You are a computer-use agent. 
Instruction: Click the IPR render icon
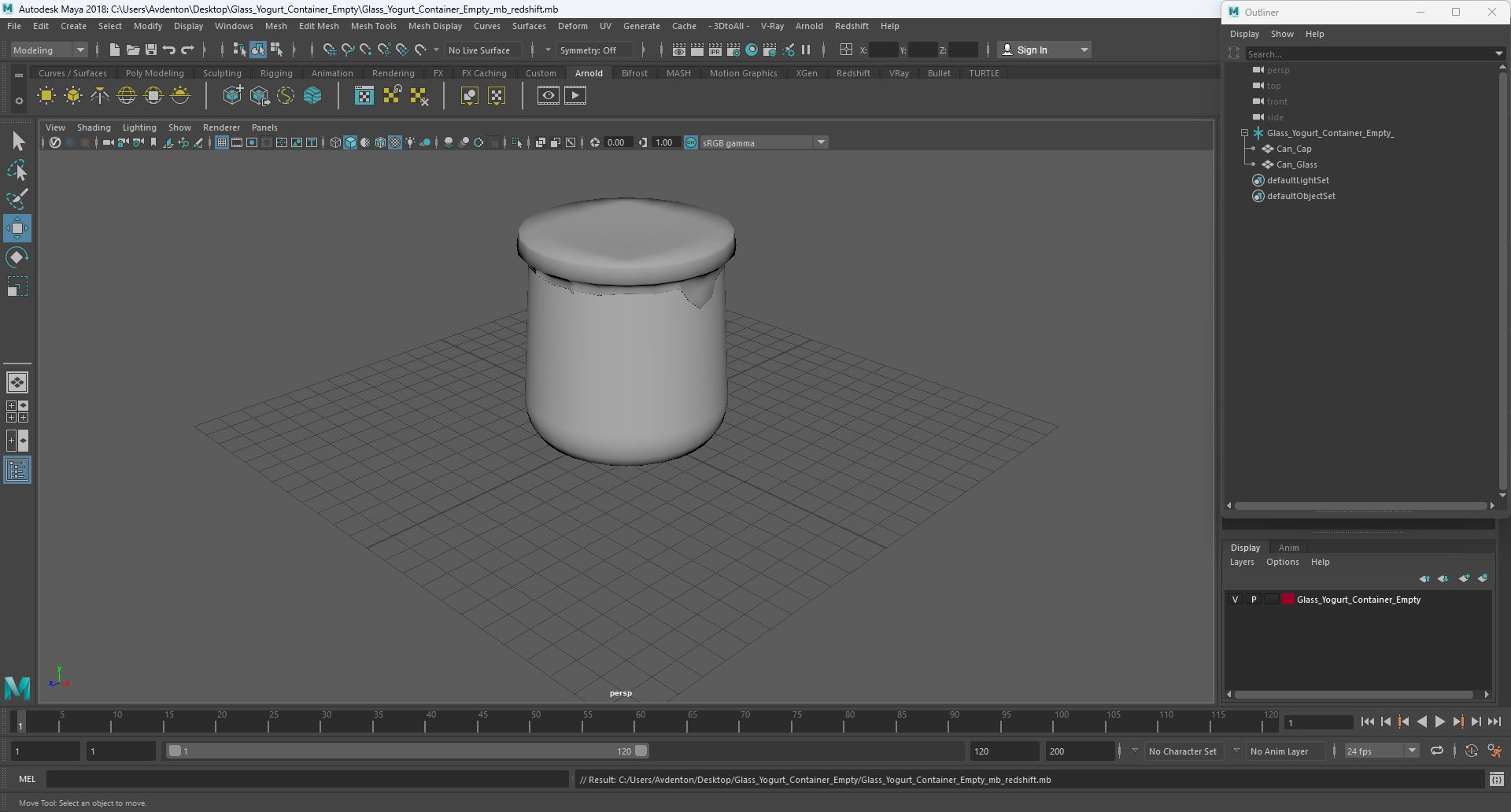[715, 50]
